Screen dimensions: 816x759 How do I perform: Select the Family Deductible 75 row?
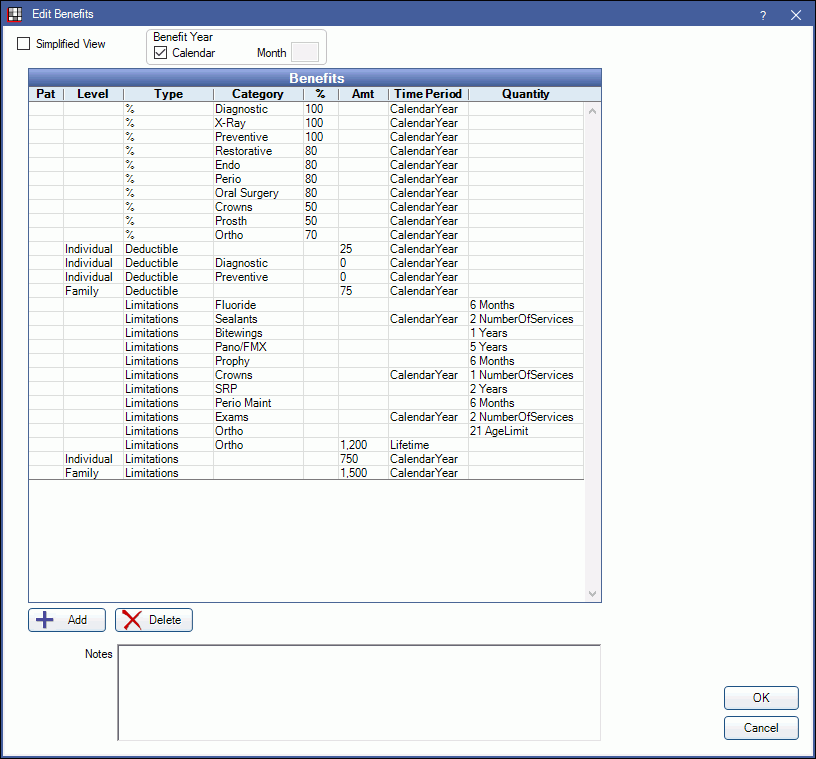click(x=306, y=292)
